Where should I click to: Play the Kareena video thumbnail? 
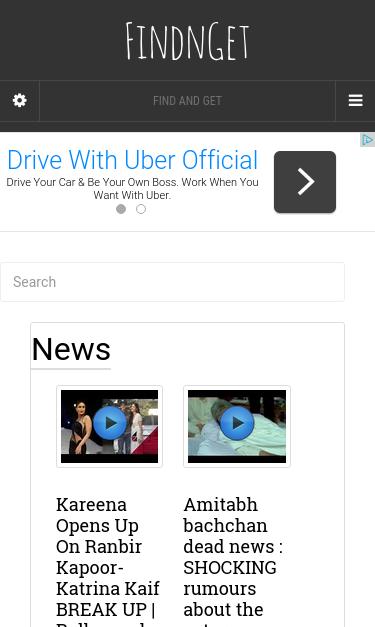(109, 426)
